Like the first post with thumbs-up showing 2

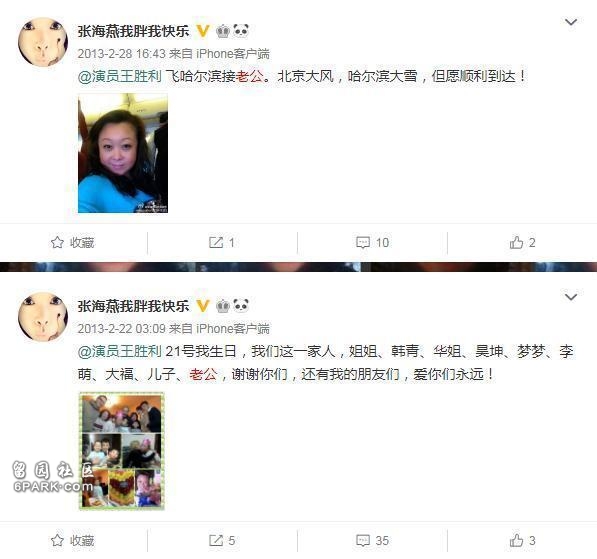(522, 243)
